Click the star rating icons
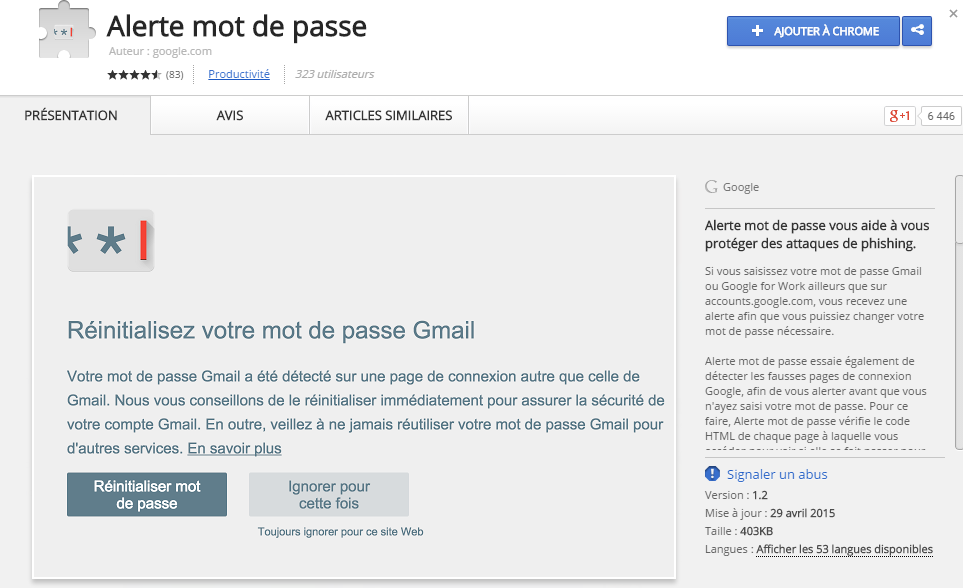 point(134,74)
